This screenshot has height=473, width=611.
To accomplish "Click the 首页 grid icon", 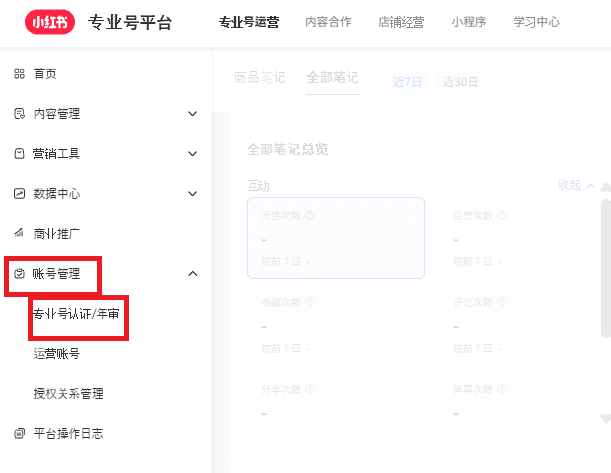I will coord(19,74).
